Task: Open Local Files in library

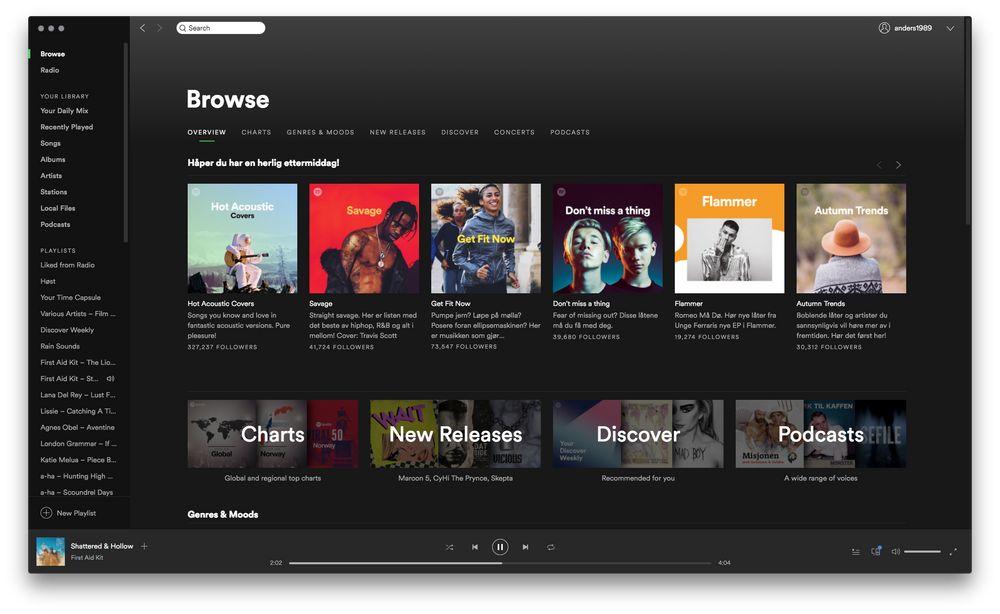Action: (x=57, y=208)
